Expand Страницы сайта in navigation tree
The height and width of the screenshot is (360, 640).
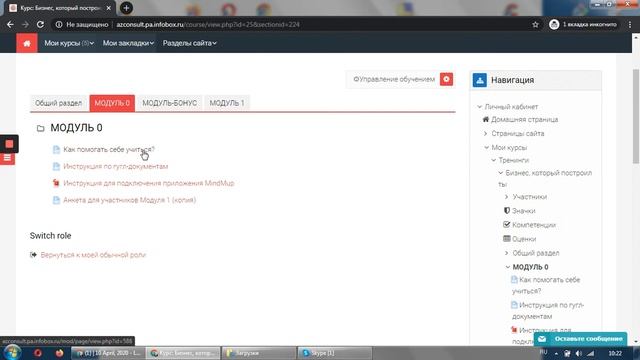pyautogui.click(x=485, y=133)
